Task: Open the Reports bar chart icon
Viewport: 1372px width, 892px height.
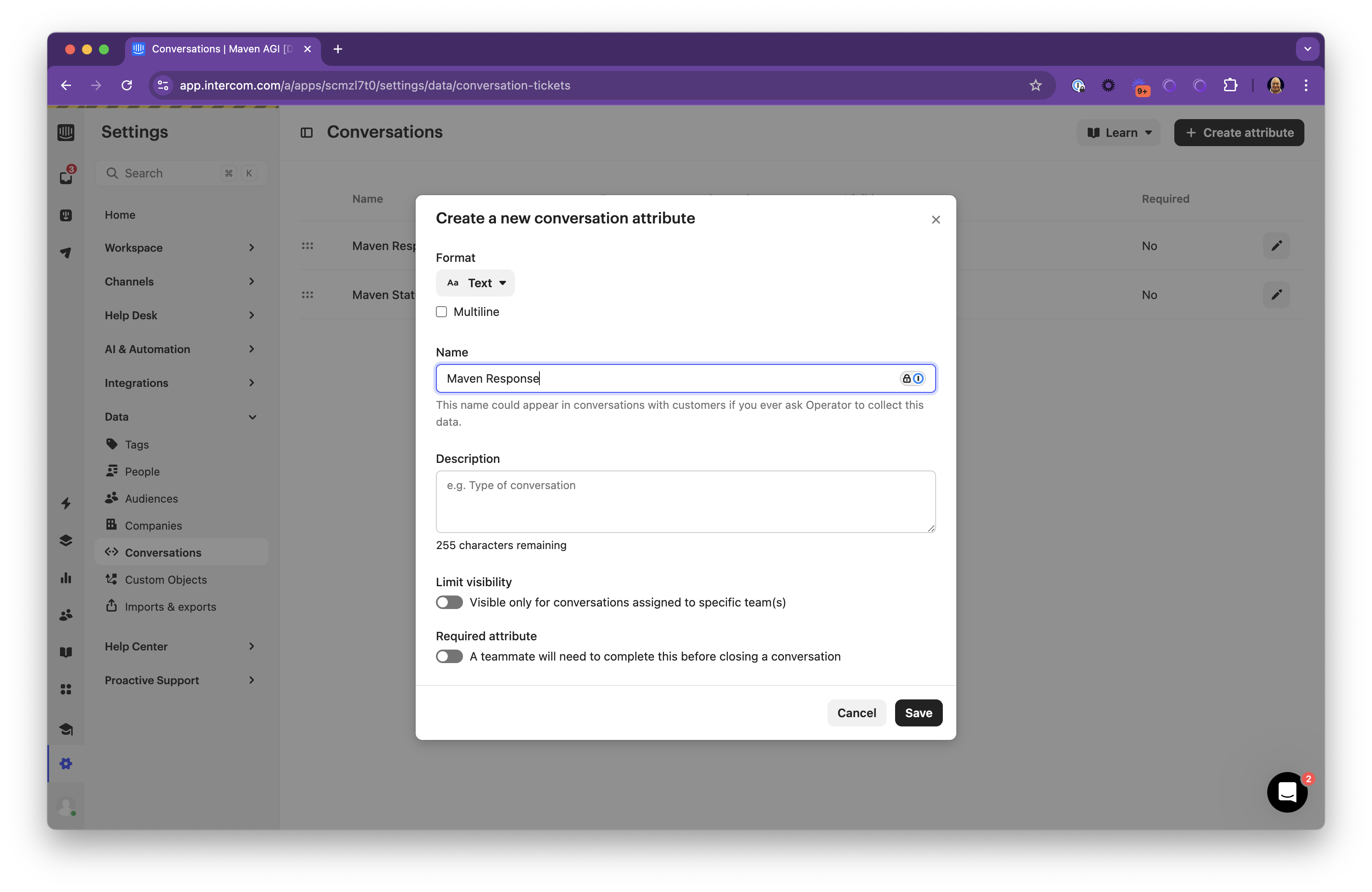Action: tap(66, 578)
